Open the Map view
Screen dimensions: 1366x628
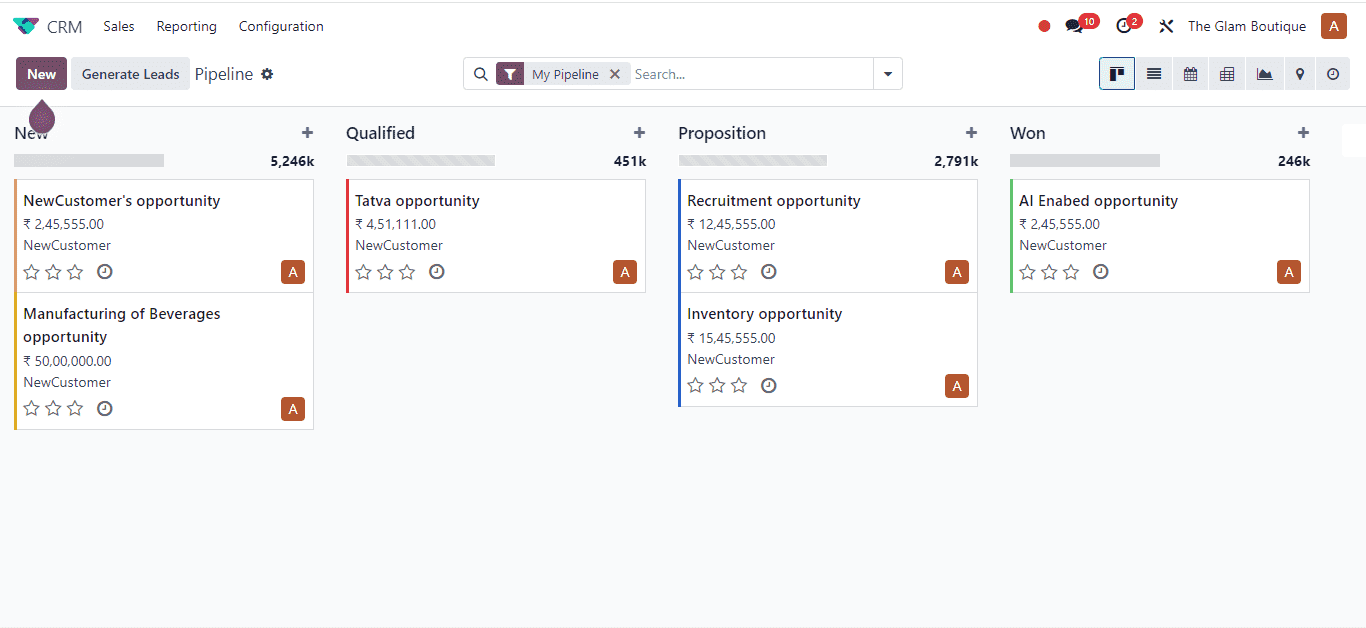1300,73
